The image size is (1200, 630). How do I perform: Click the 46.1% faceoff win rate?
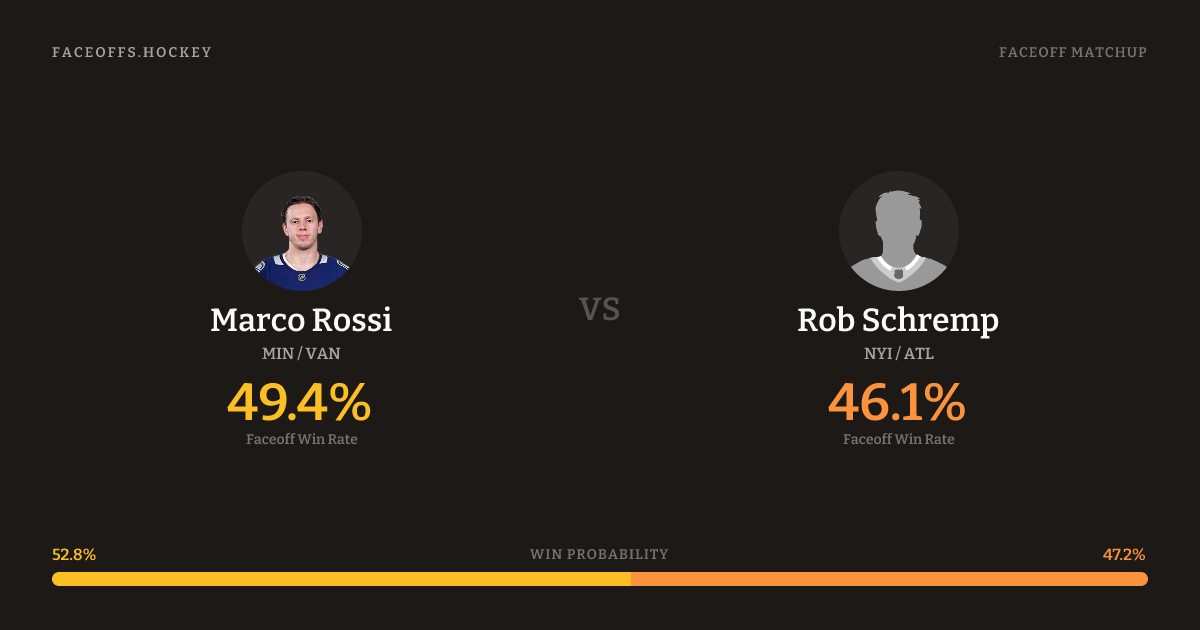[897, 402]
